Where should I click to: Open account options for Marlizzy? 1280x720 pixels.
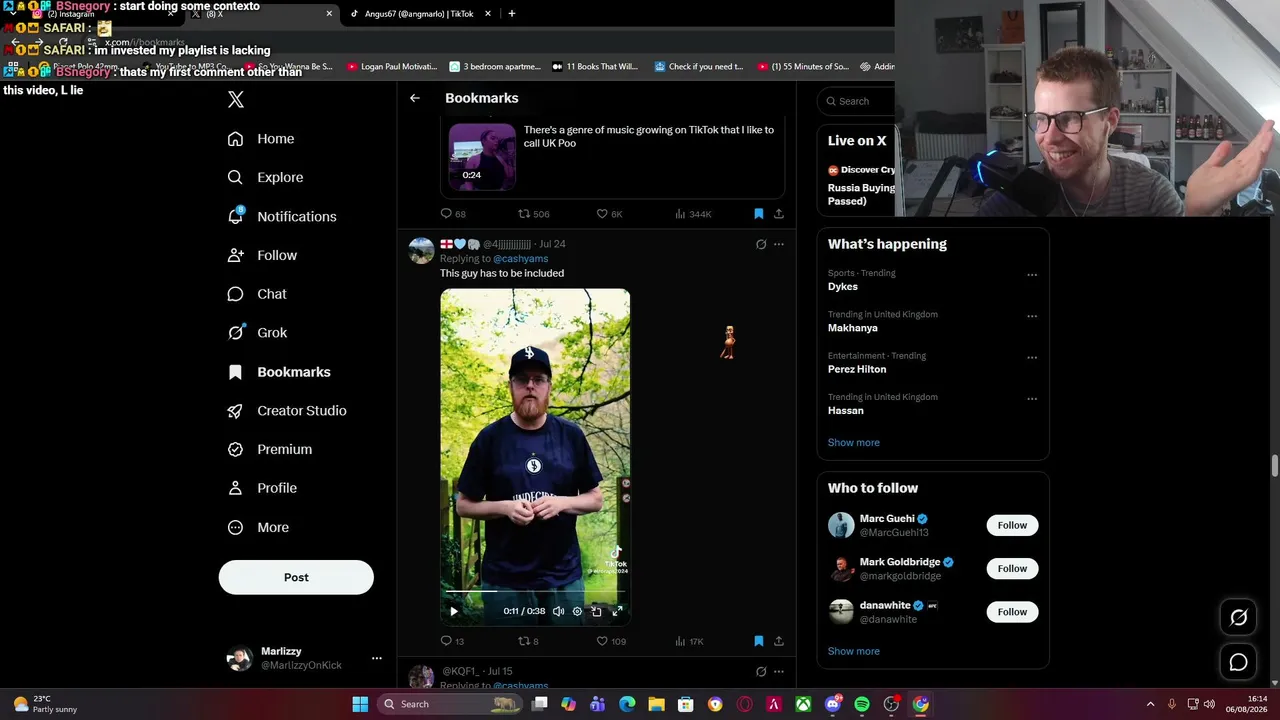click(376, 658)
